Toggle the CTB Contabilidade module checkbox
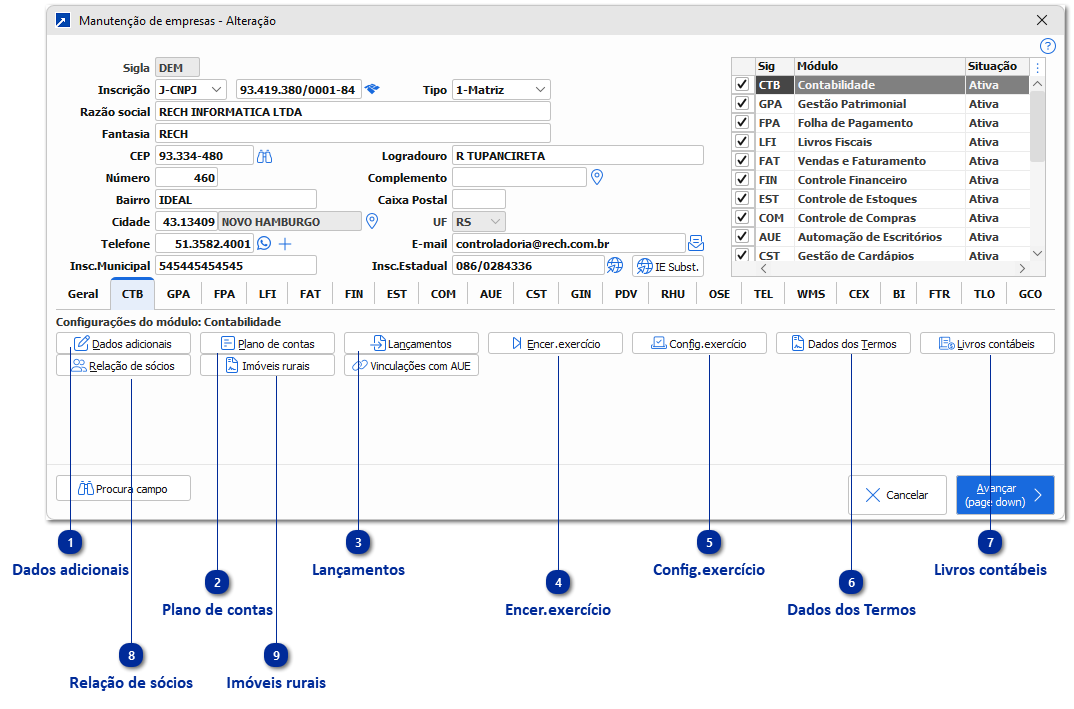This screenshot has width=1074, height=709. [x=742, y=84]
